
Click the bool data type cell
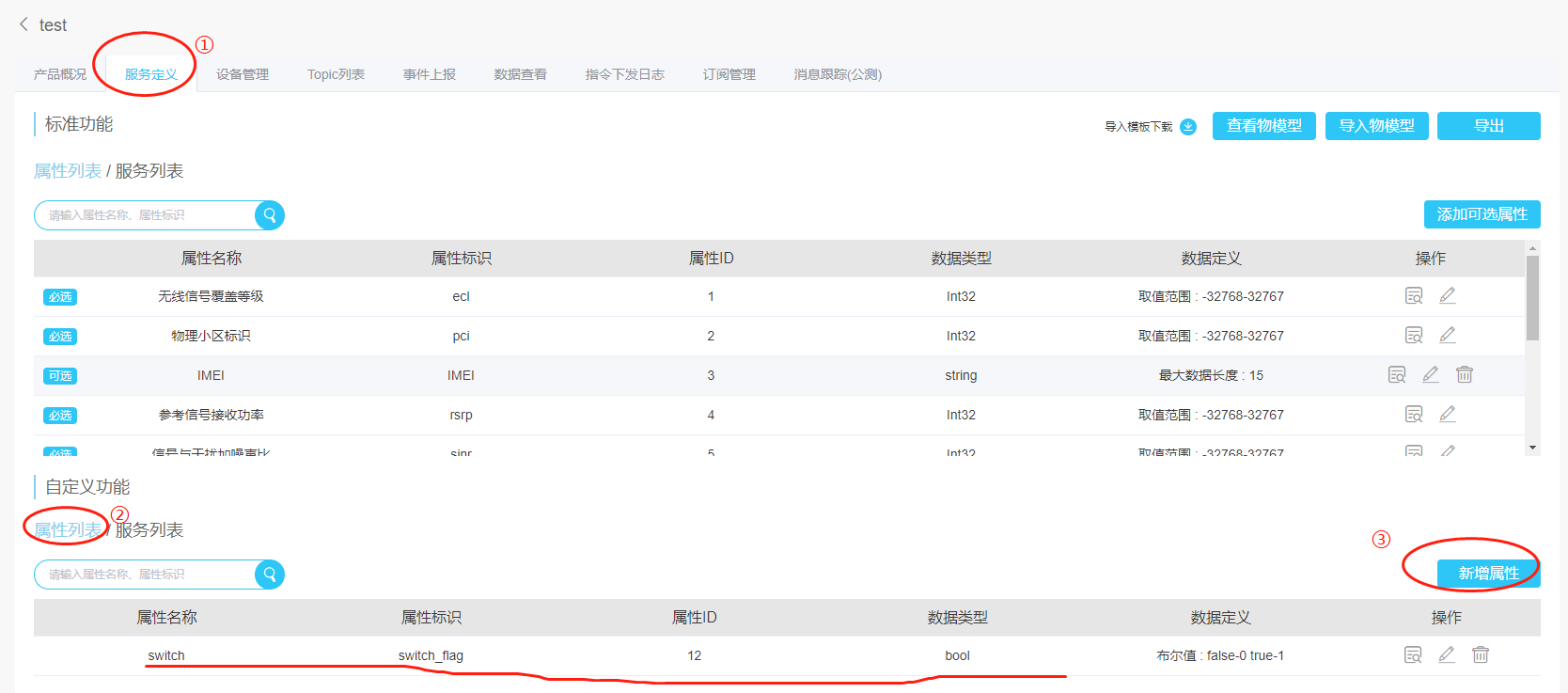[x=957, y=655]
